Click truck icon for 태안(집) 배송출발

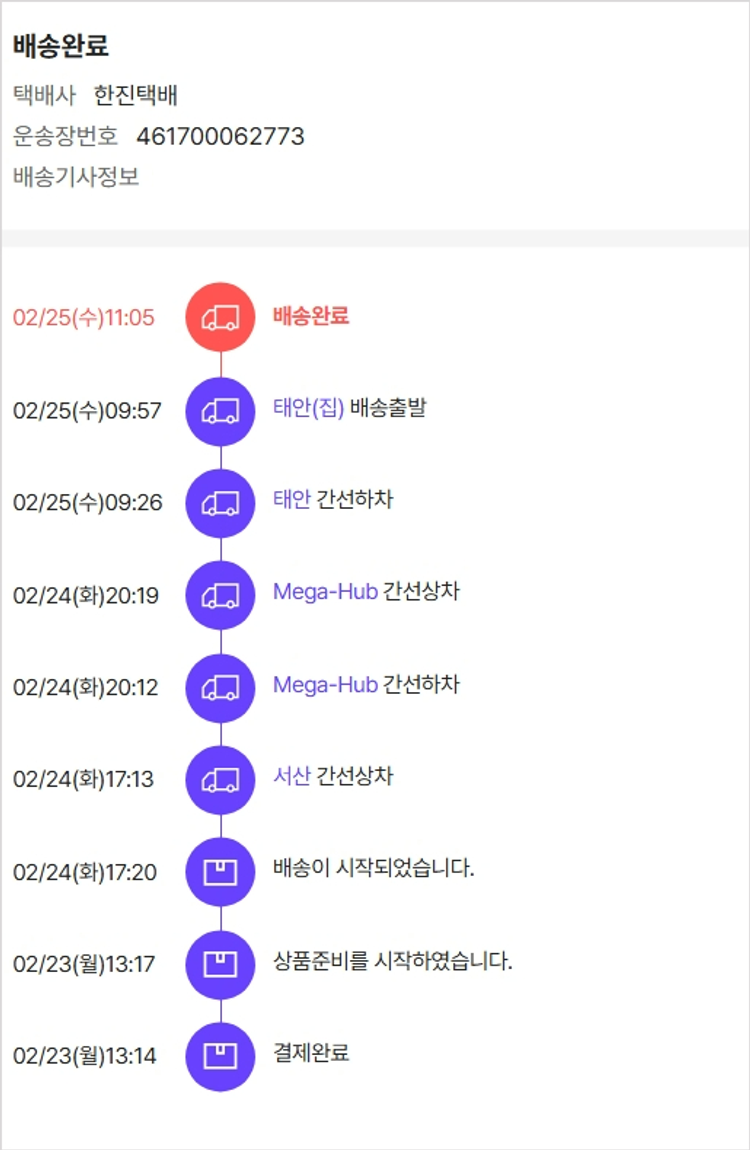click(x=220, y=411)
